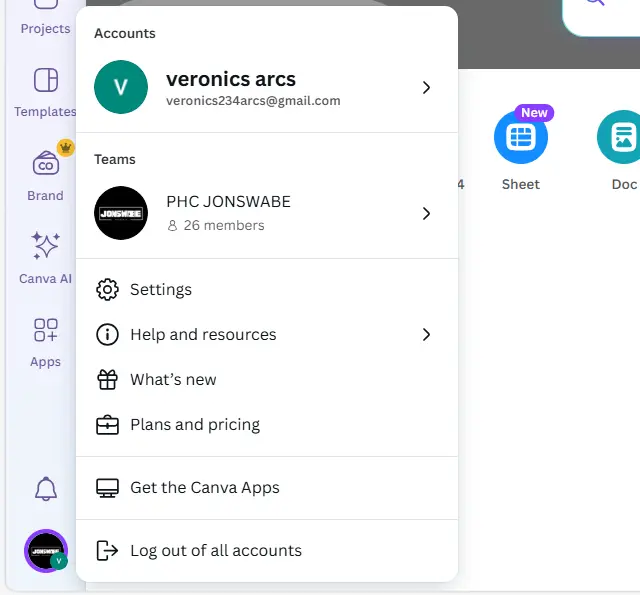Click the Teams section heading
This screenshot has width=640, height=595.
[x=115, y=160]
